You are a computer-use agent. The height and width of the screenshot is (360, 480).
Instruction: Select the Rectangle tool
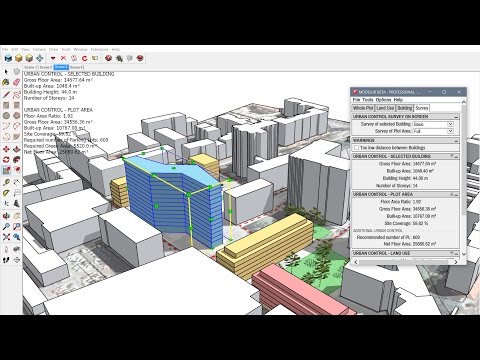[x=6, y=105]
